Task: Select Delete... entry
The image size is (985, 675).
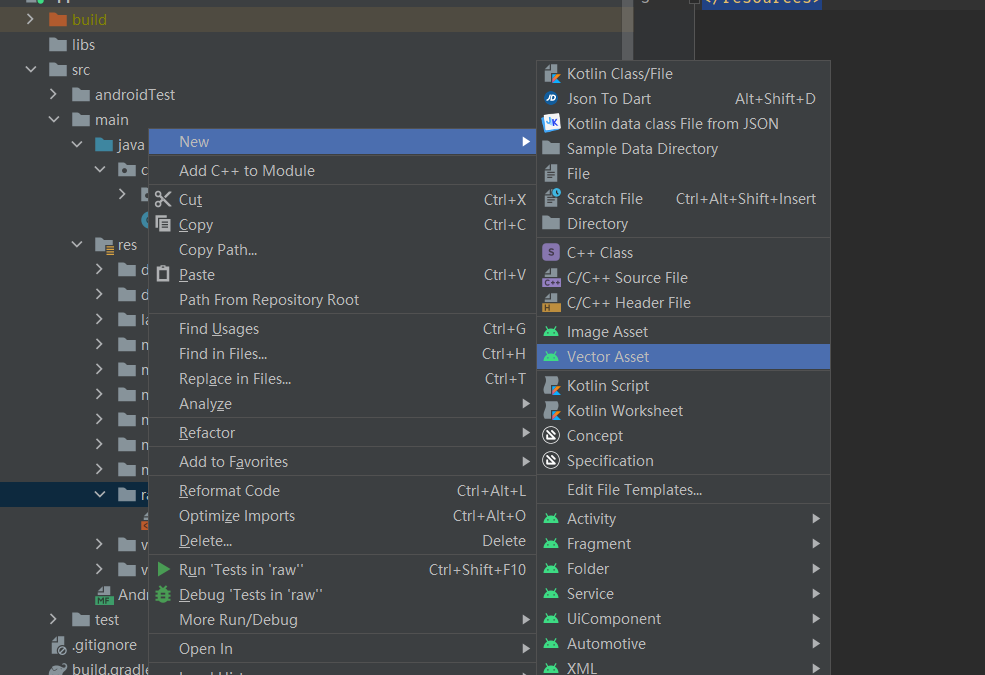Action: (x=342, y=541)
